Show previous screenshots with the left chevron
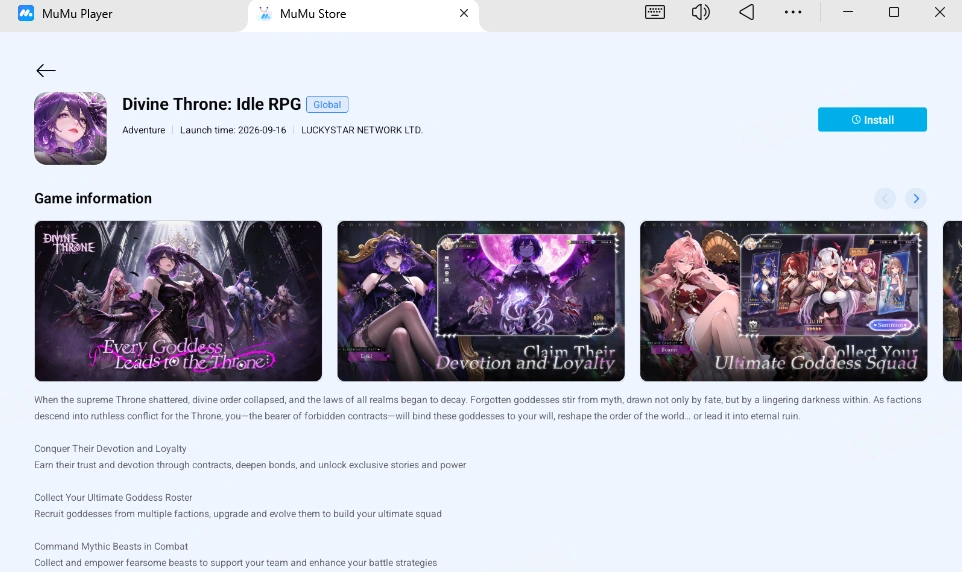Viewport: 962px width, 572px height. tap(885, 198)
